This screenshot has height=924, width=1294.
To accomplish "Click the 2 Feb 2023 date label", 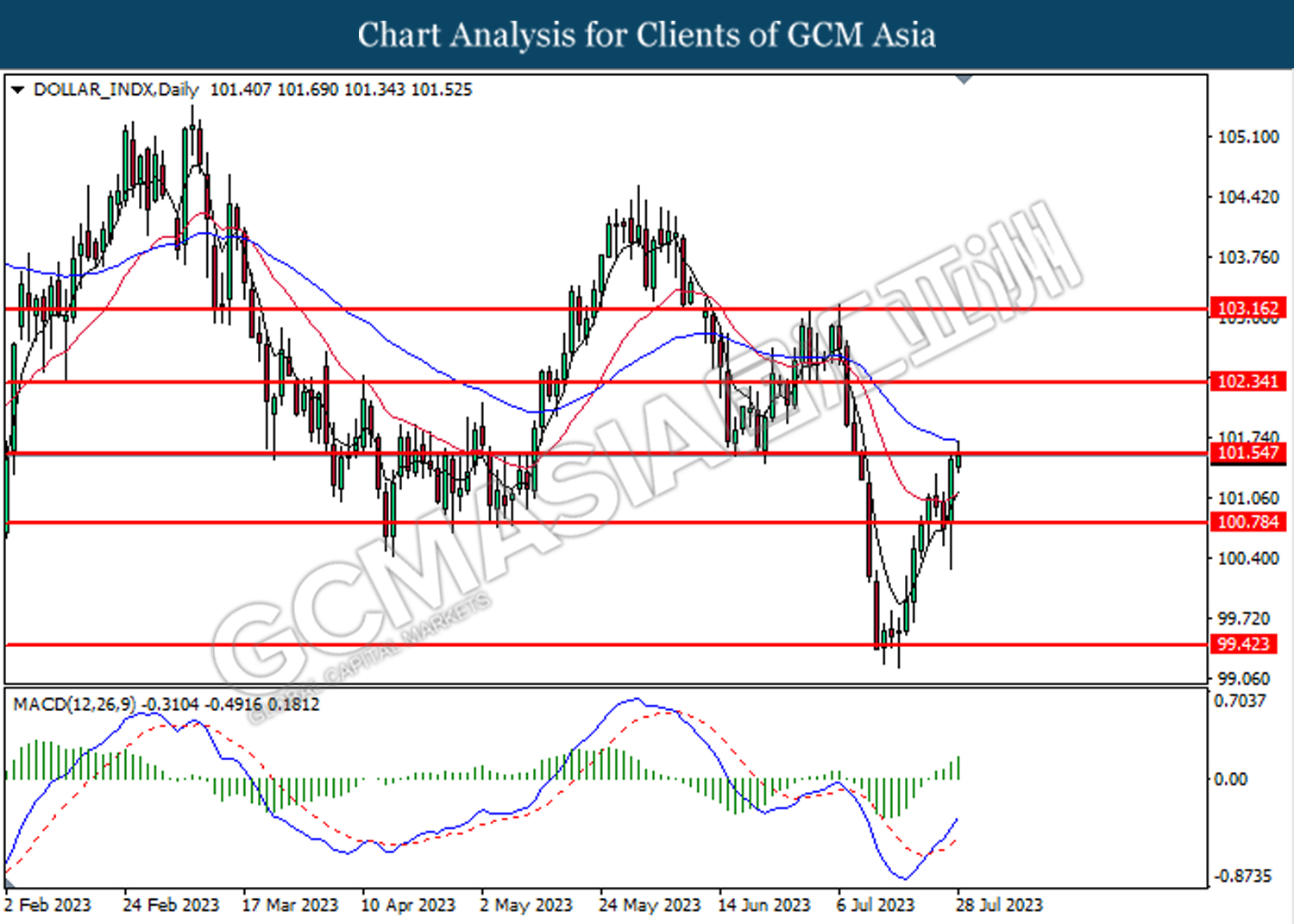I will click(47, 905).
